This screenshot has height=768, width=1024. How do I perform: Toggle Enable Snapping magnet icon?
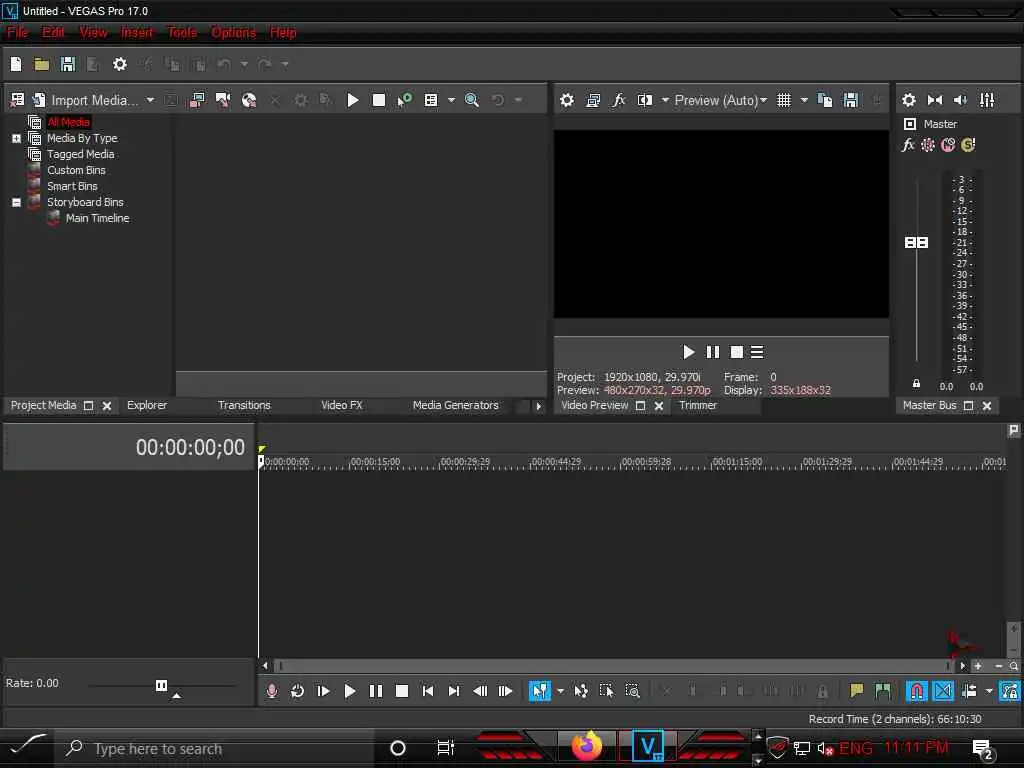[916, 691]
